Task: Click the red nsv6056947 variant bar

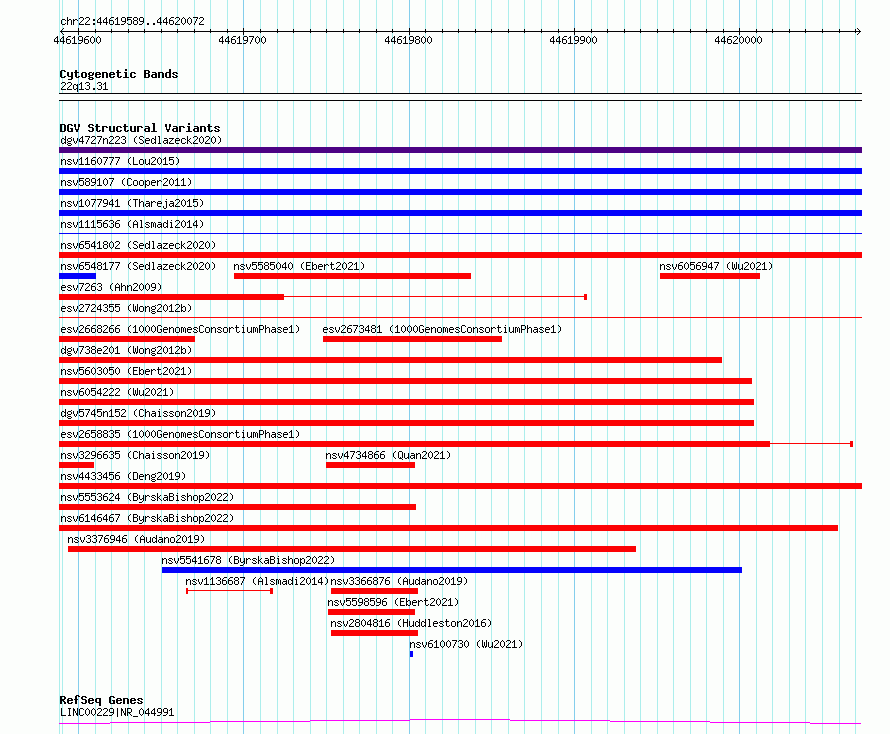Action: click(710, 276)
